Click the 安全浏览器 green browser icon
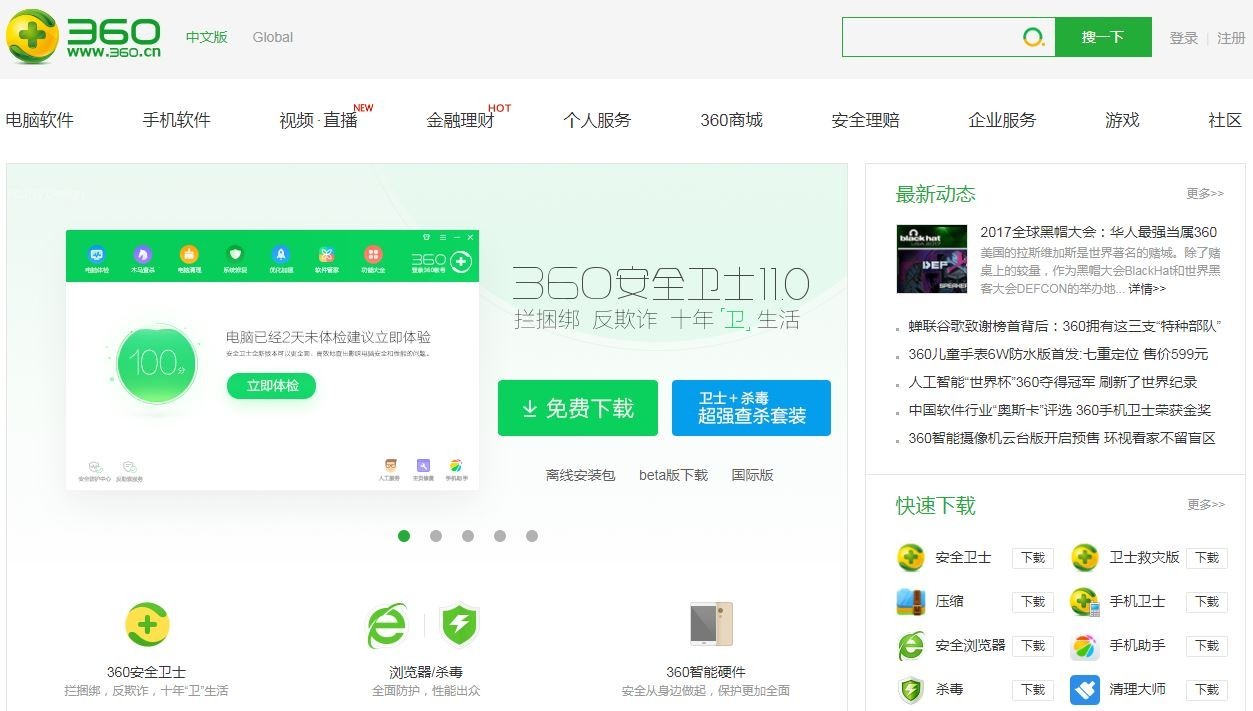The image size is (1253, 711). coord(910,646)
